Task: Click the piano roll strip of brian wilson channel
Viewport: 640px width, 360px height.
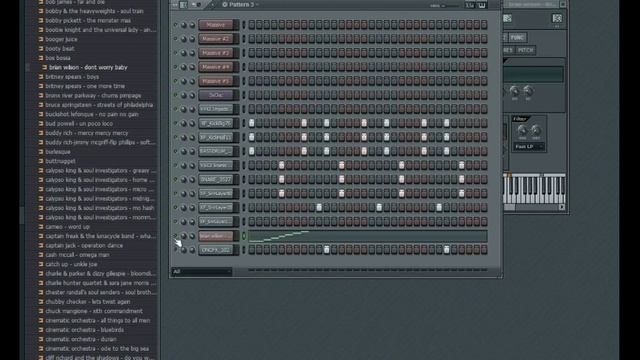Action: point(368,236)
